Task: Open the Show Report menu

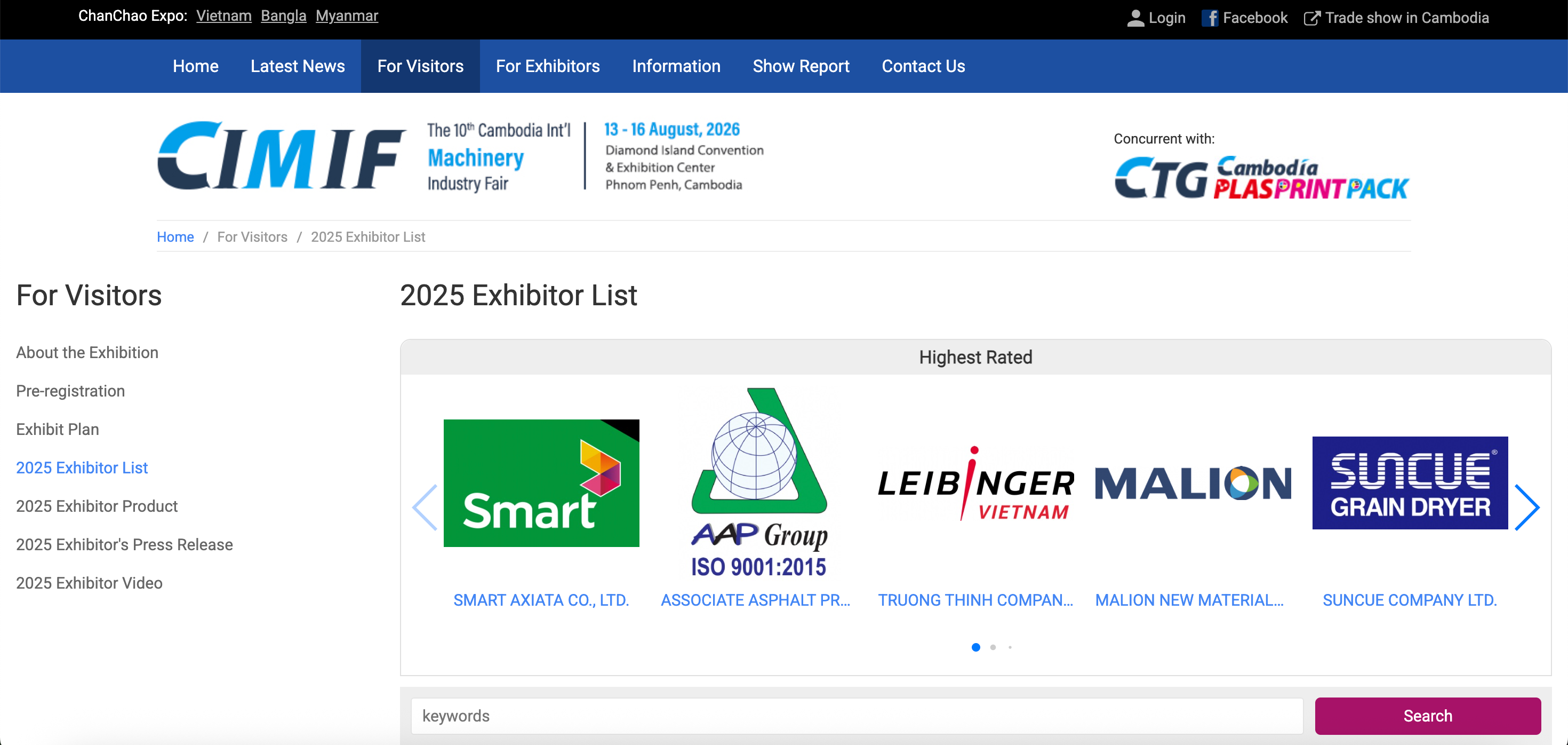Action: 801,66
